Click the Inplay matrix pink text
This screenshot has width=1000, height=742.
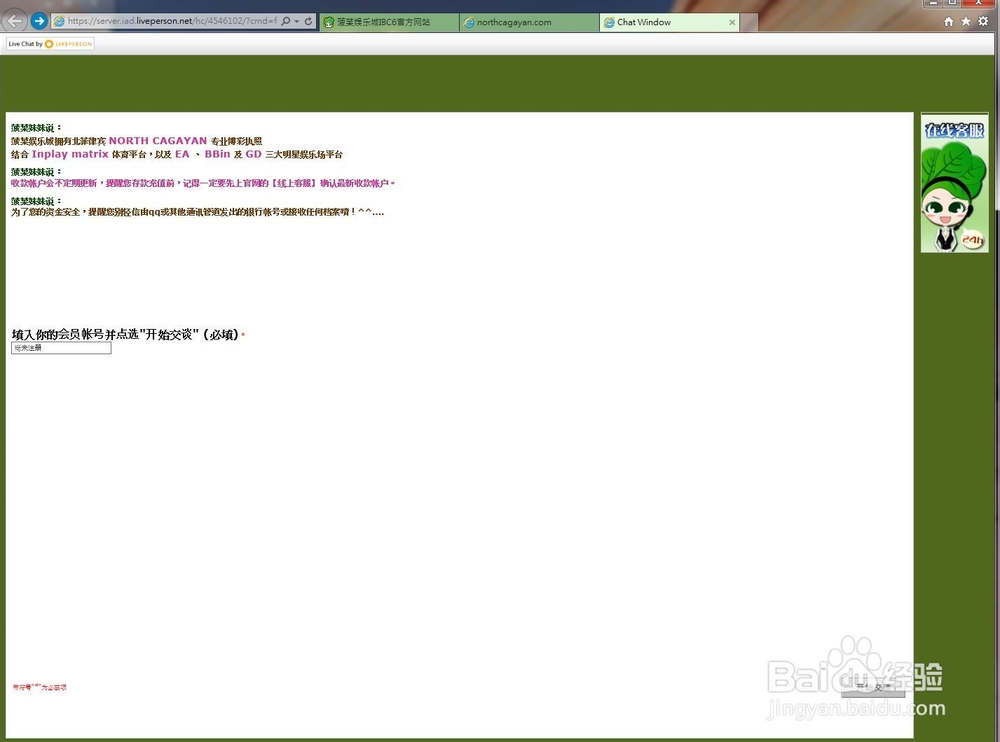click(x=70, y=154)
